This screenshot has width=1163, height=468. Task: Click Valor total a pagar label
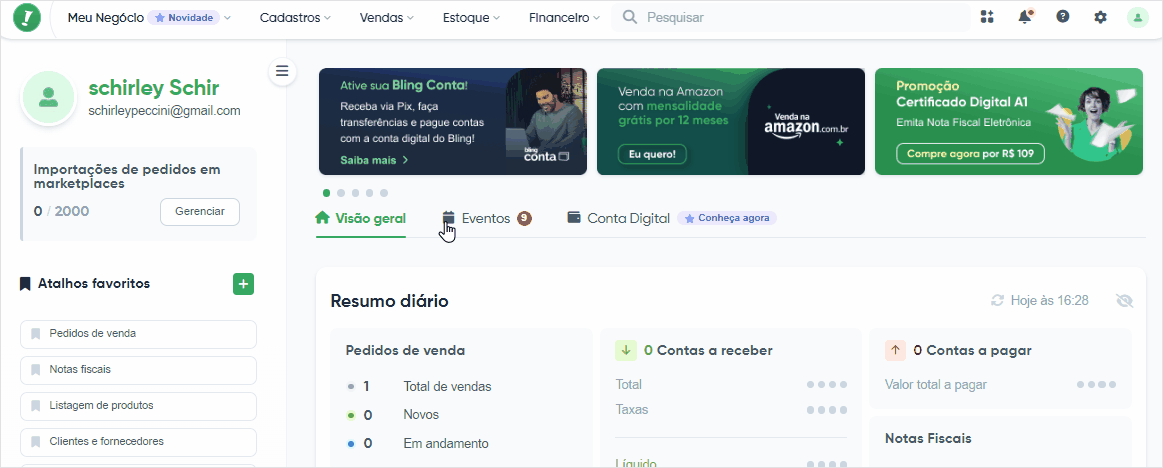pyautogui.click(x=936, y=385)
